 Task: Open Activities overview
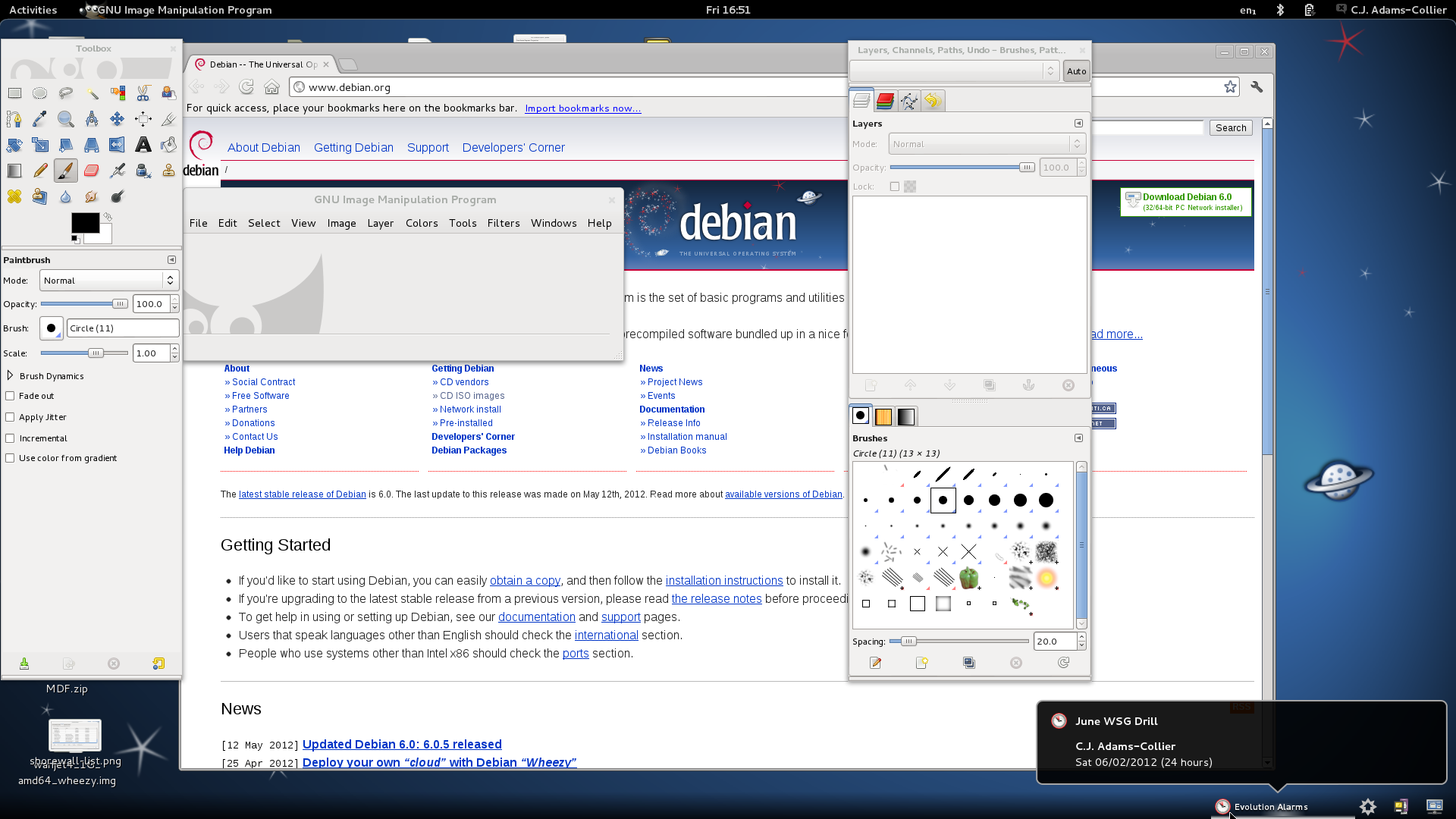click(33, 10)
